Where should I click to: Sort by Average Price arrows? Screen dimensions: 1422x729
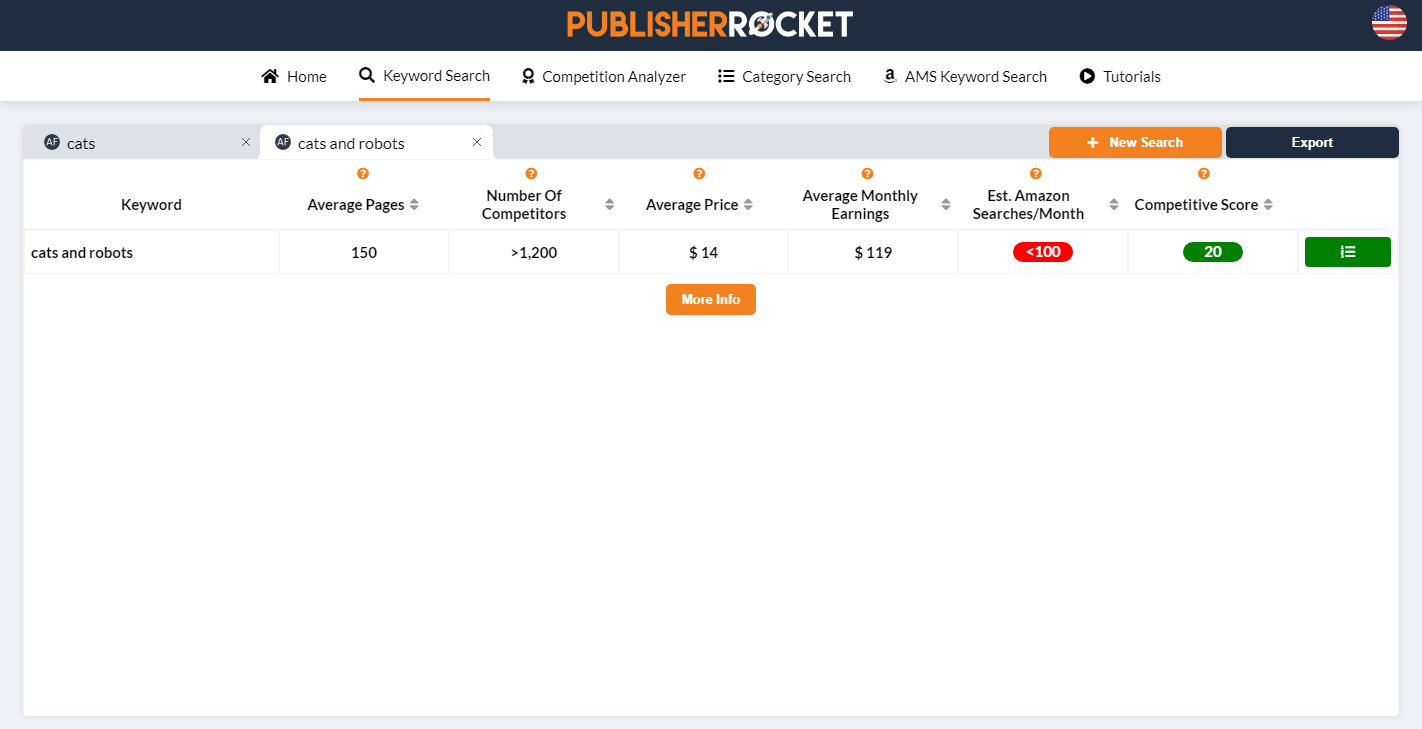pos(748,205)
